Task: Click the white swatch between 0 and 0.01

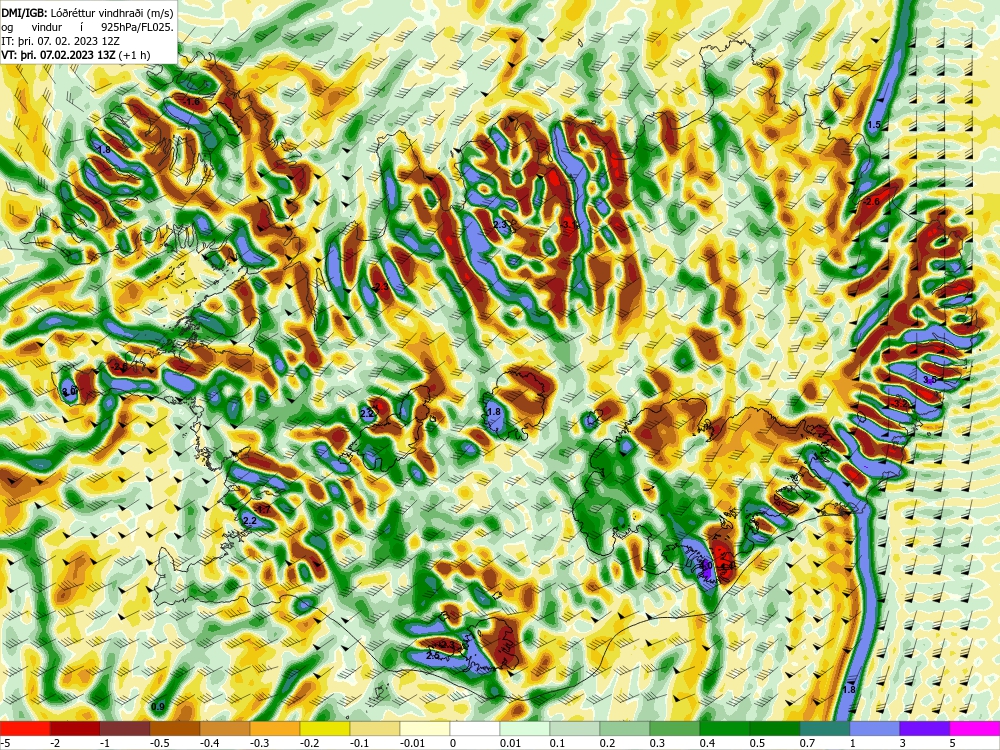Action: (x=475, y=728)
